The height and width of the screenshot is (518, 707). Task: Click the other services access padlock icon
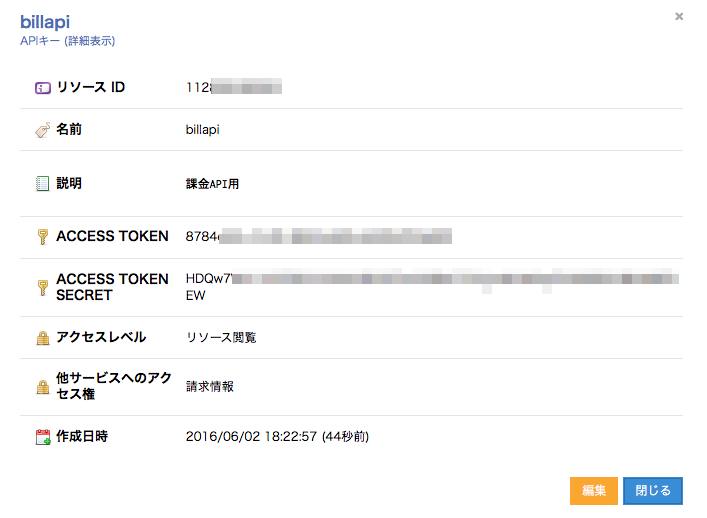click(x=43, y=387)
